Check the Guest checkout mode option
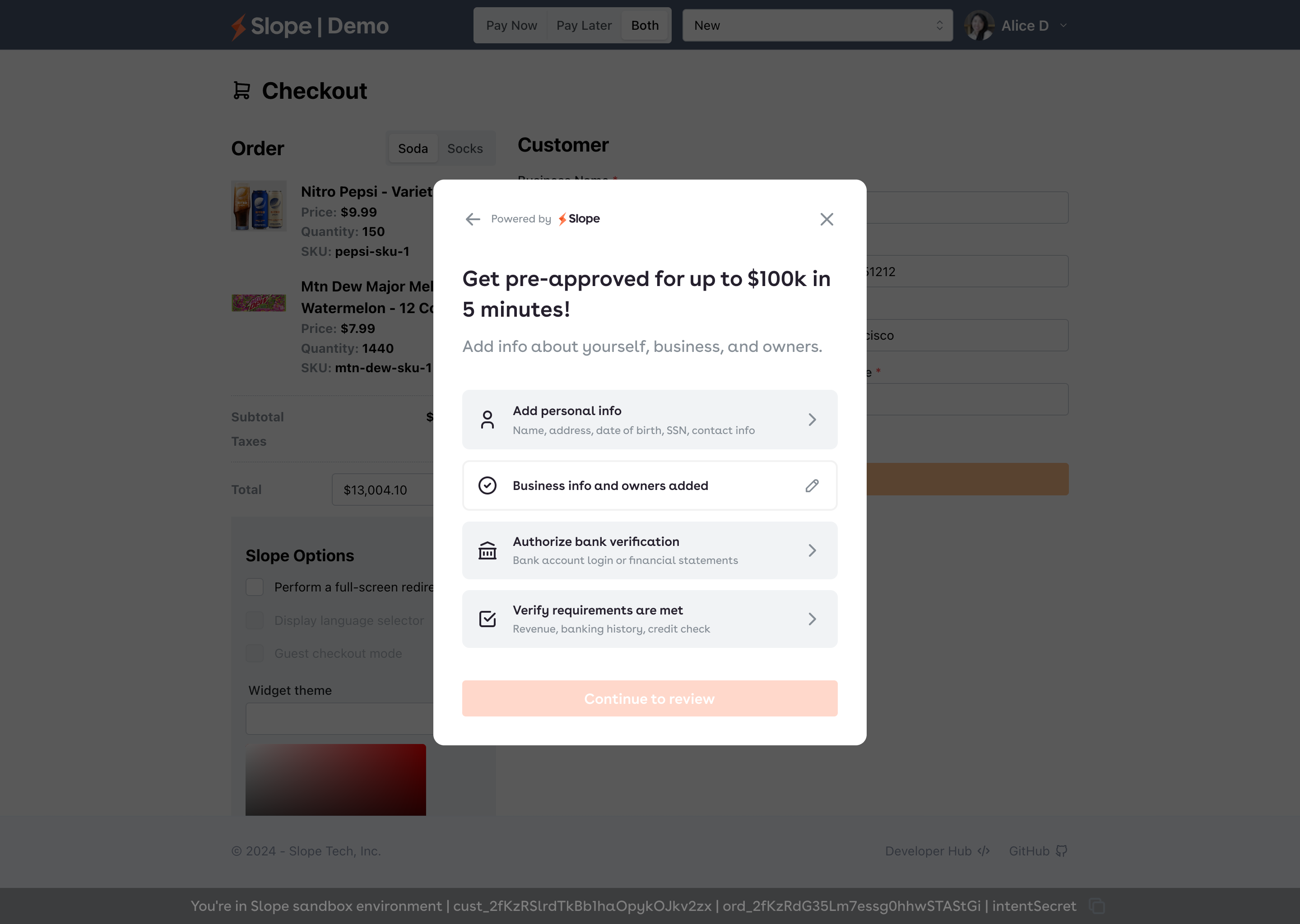 [255, 653]
